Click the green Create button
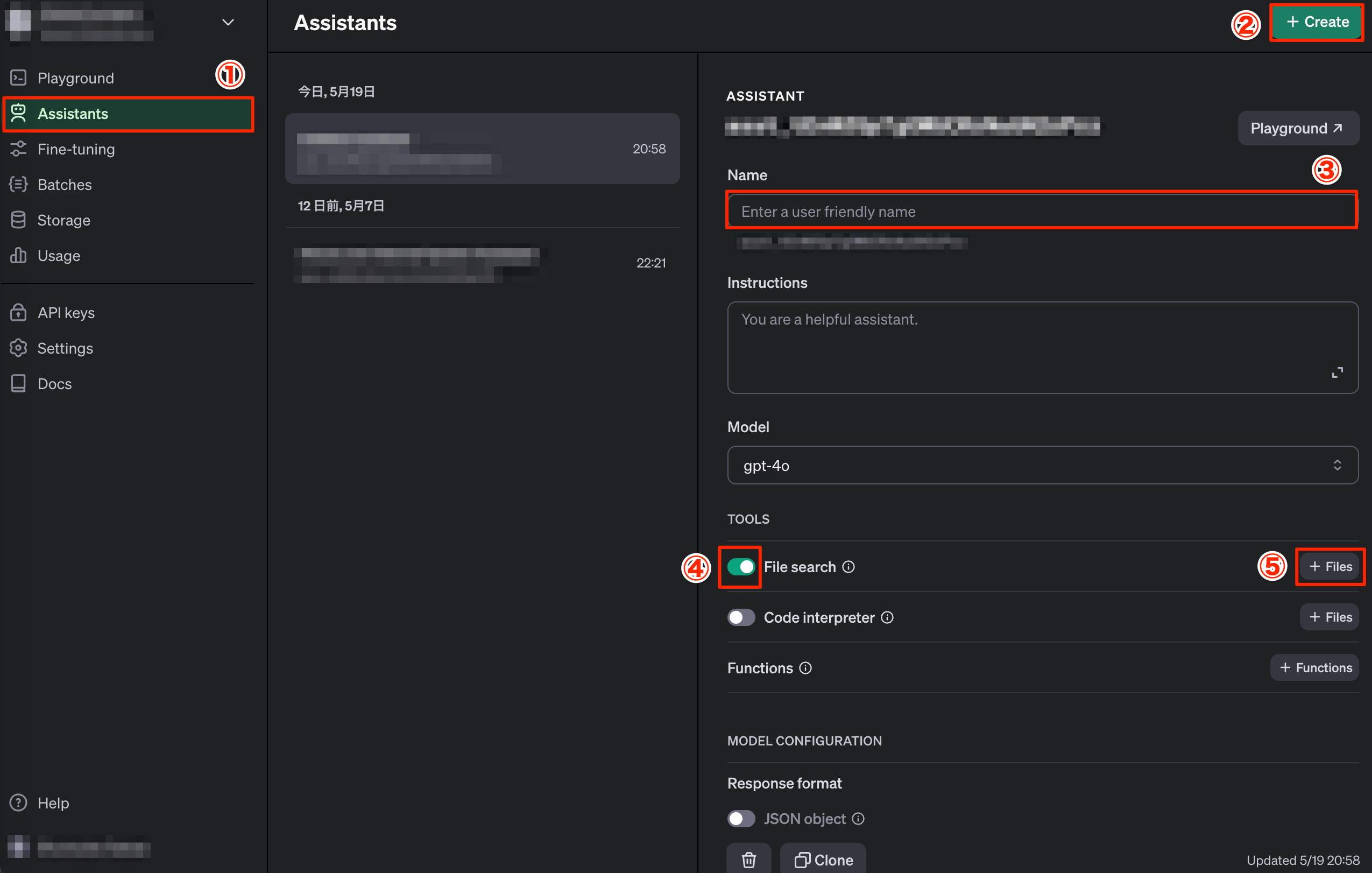 click(x=1317, y=22)
